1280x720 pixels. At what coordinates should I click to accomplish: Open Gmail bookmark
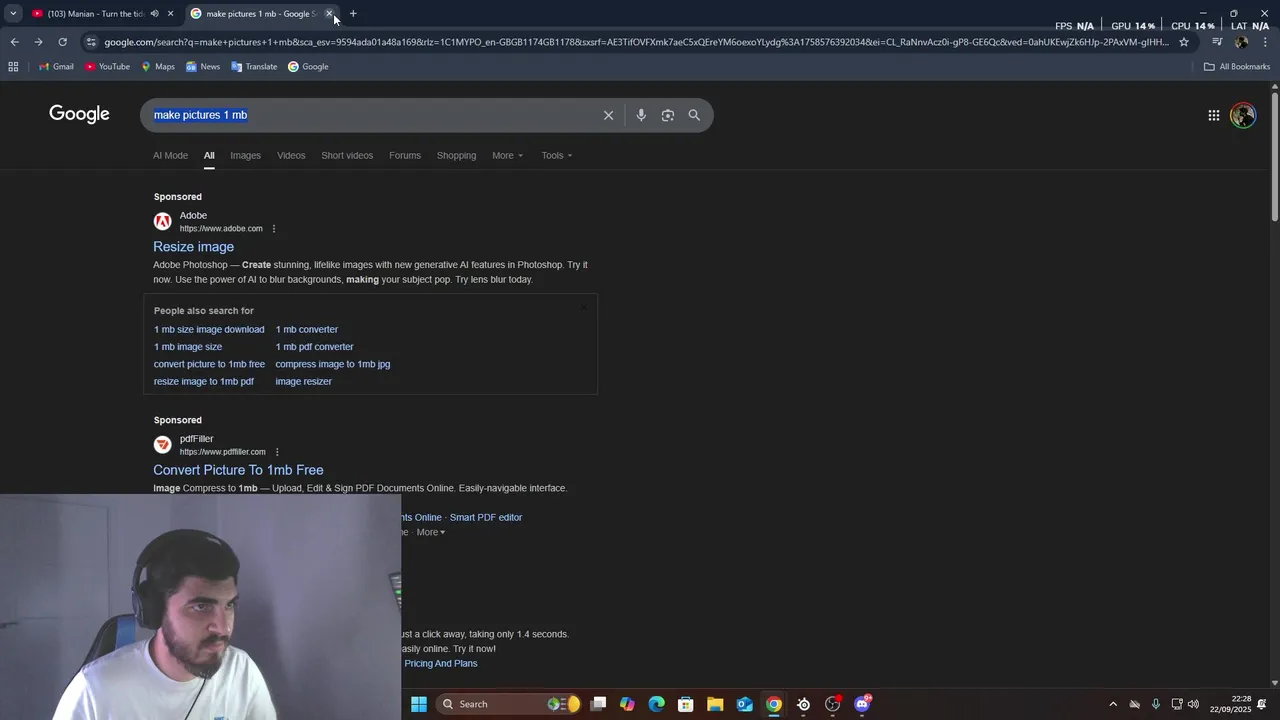[x=56, y=67]
